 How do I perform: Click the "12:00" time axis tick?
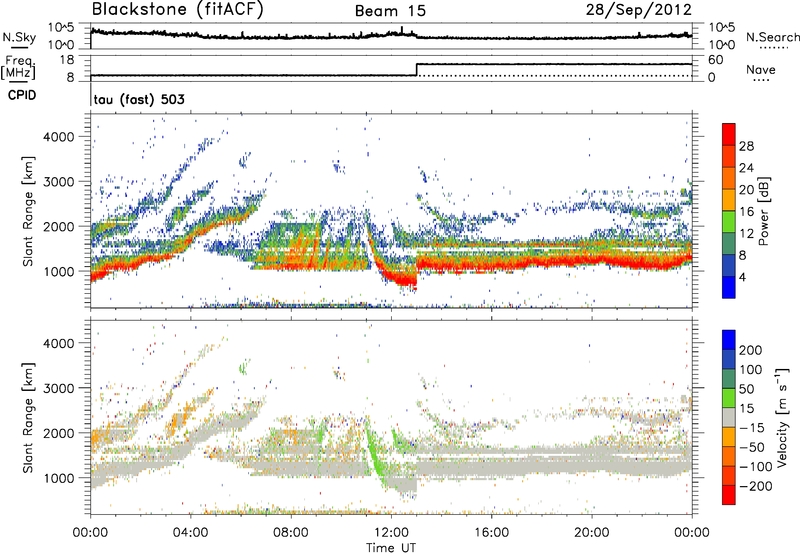point(391,533)
